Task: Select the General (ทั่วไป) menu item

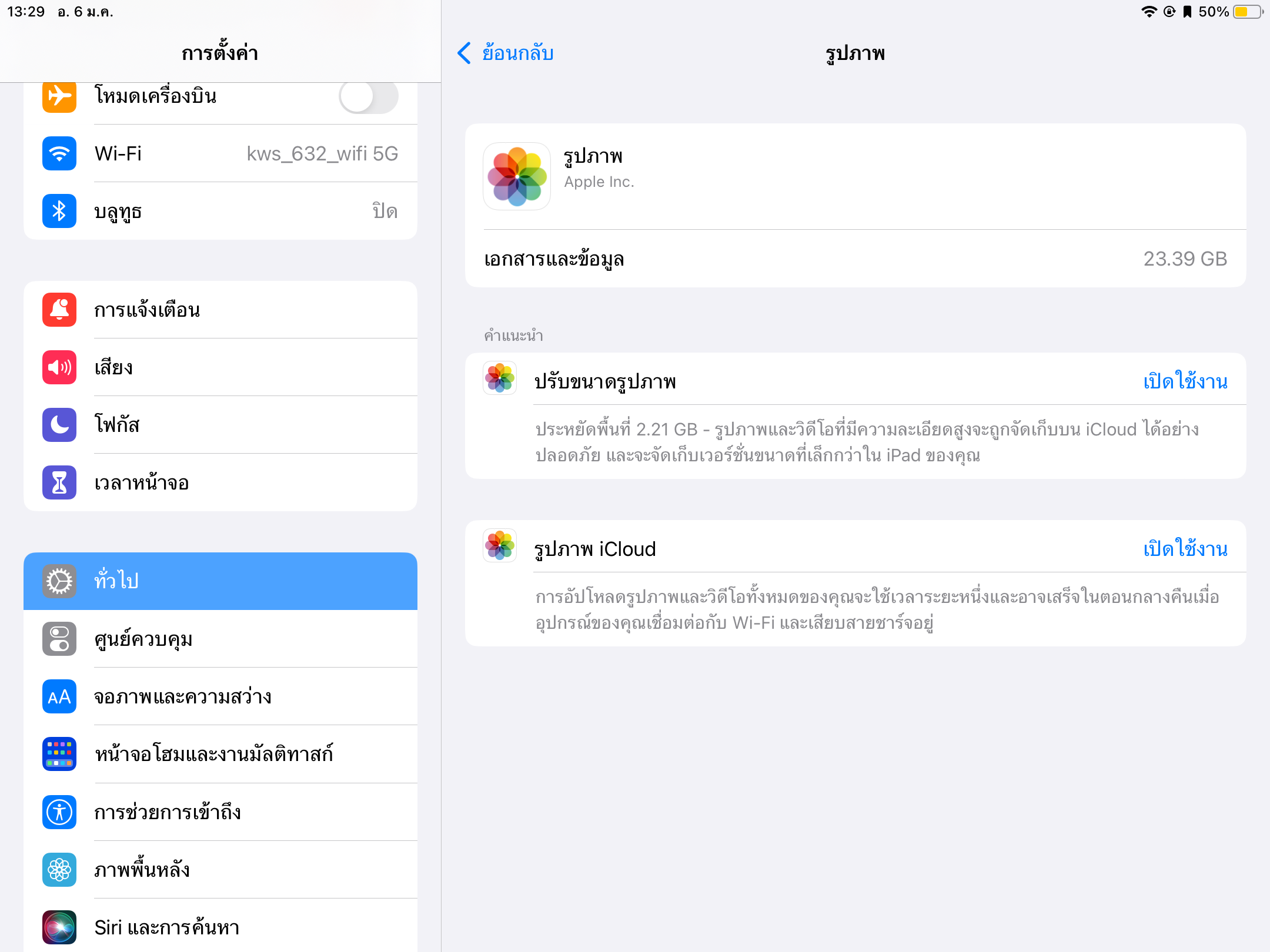Action: click(x=220, y=581)
